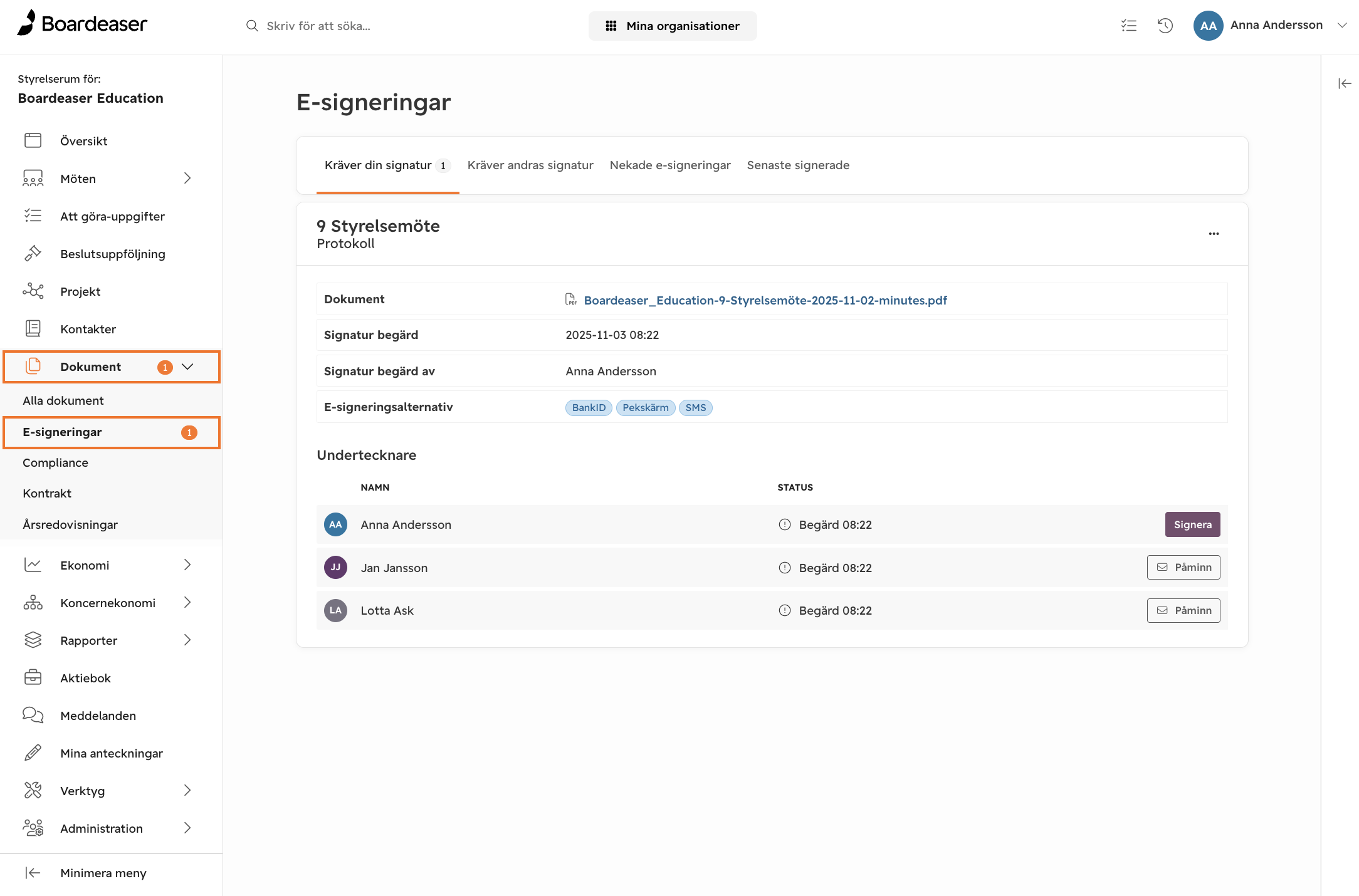Click Lotta Ask's LA avatar
Screen dimensions: 1359x896
tap(335, 610)
